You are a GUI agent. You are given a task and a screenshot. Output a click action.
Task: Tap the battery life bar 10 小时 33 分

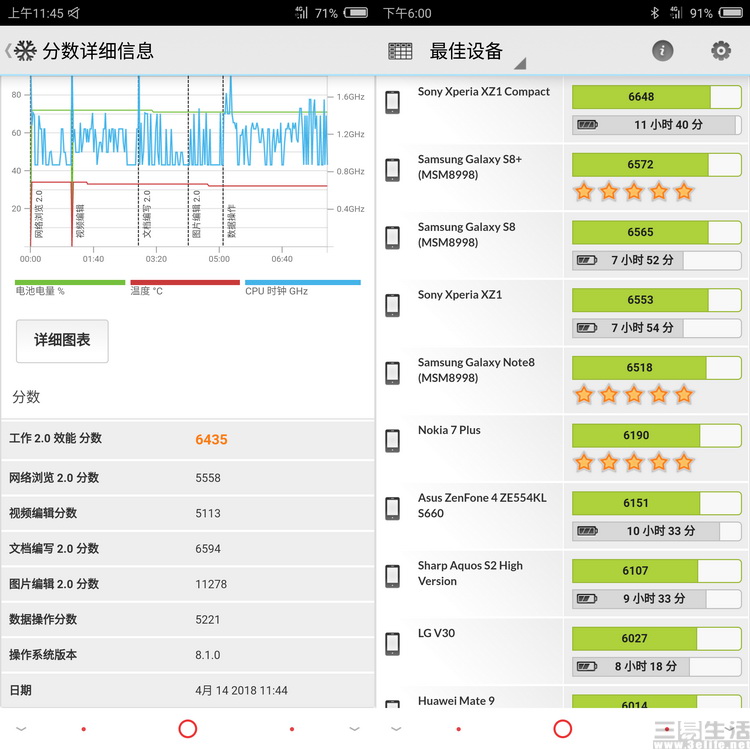(x=657, y=531)
